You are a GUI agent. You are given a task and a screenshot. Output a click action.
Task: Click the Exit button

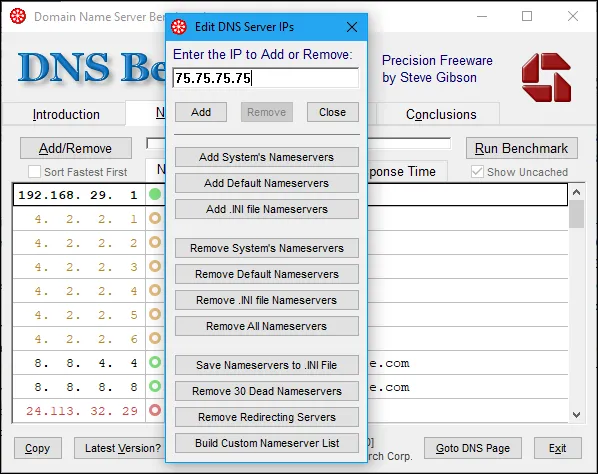[558, 448]
